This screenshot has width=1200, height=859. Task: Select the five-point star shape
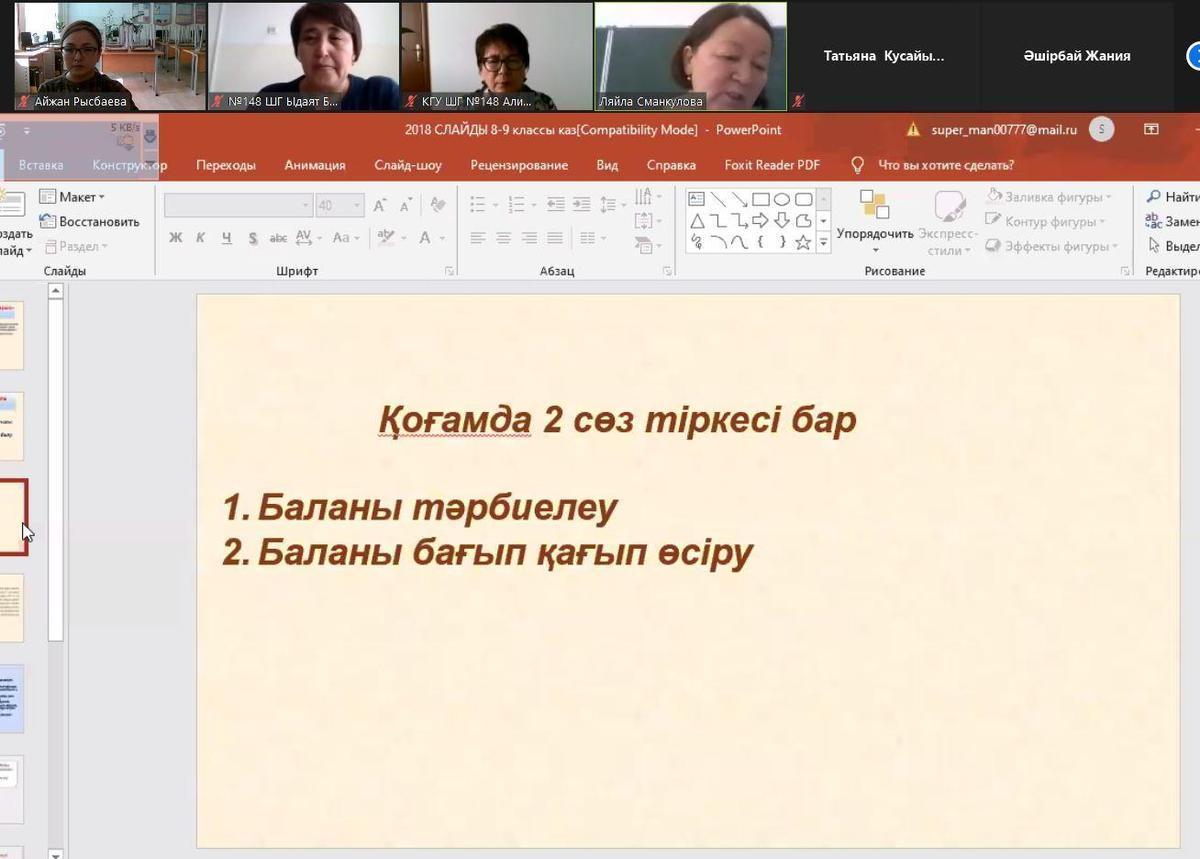click(x=803, y=242)
